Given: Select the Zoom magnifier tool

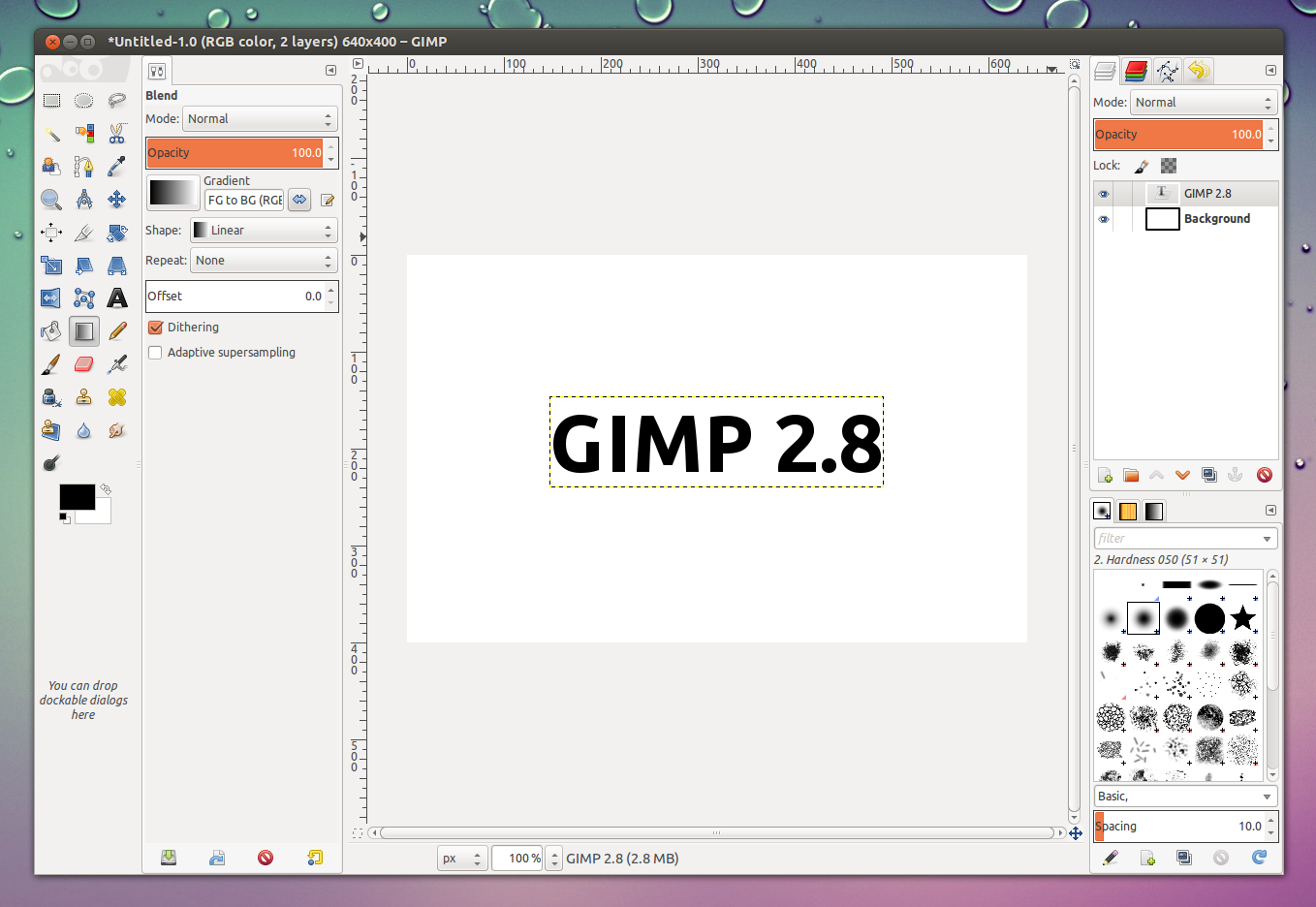Looking at the screenshot, I should click(x=51, y=200).
